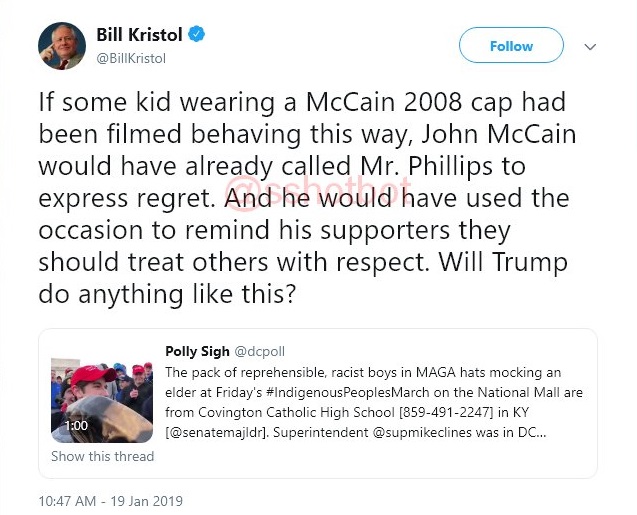Click the 1:00 video duration label

coord(76,426)
